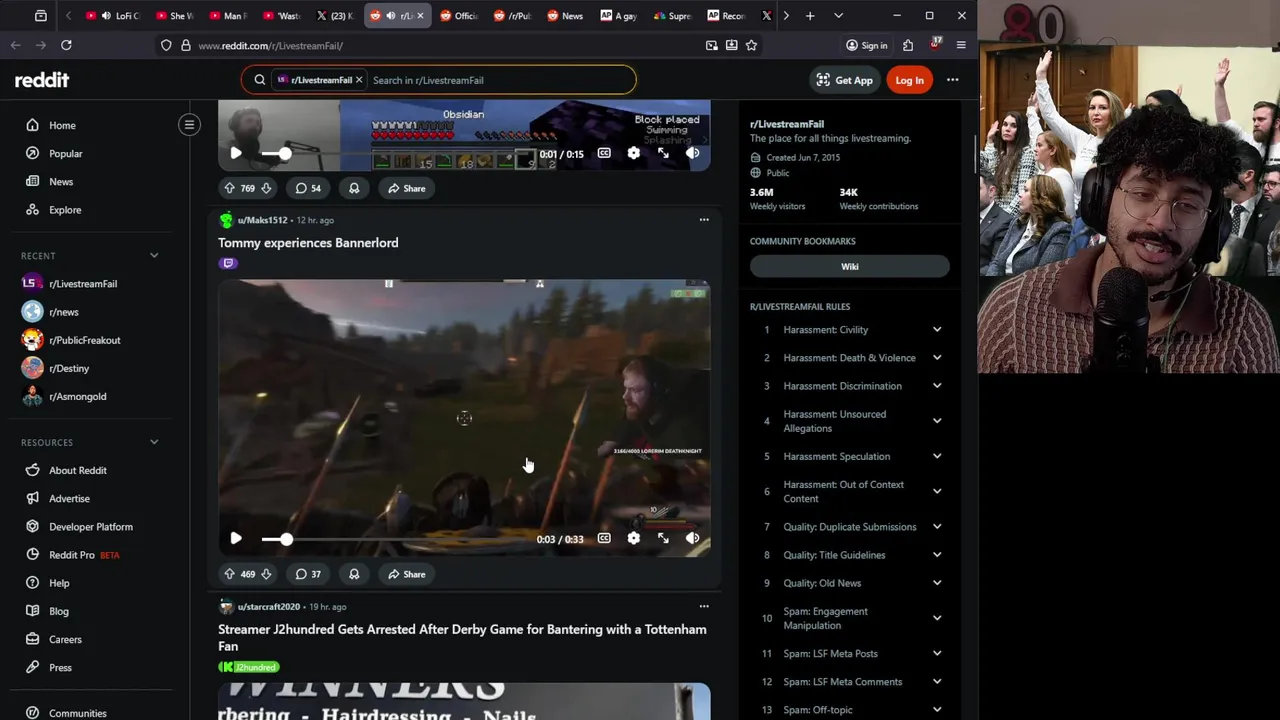Expand rule 2 Harassment: Death & Violence
The image size is (1280, 720).
(937, 358)
